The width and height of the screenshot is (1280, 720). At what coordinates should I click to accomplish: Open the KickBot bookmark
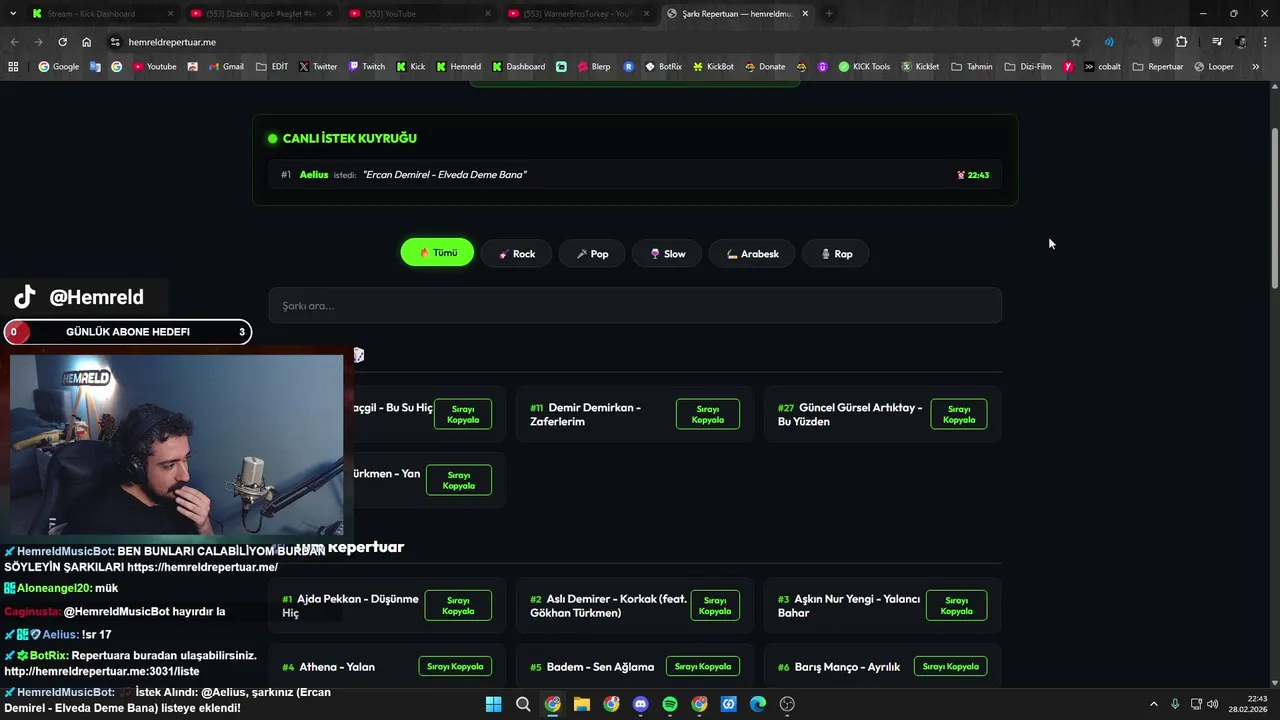pyautogui.click(x=713, y=67)
